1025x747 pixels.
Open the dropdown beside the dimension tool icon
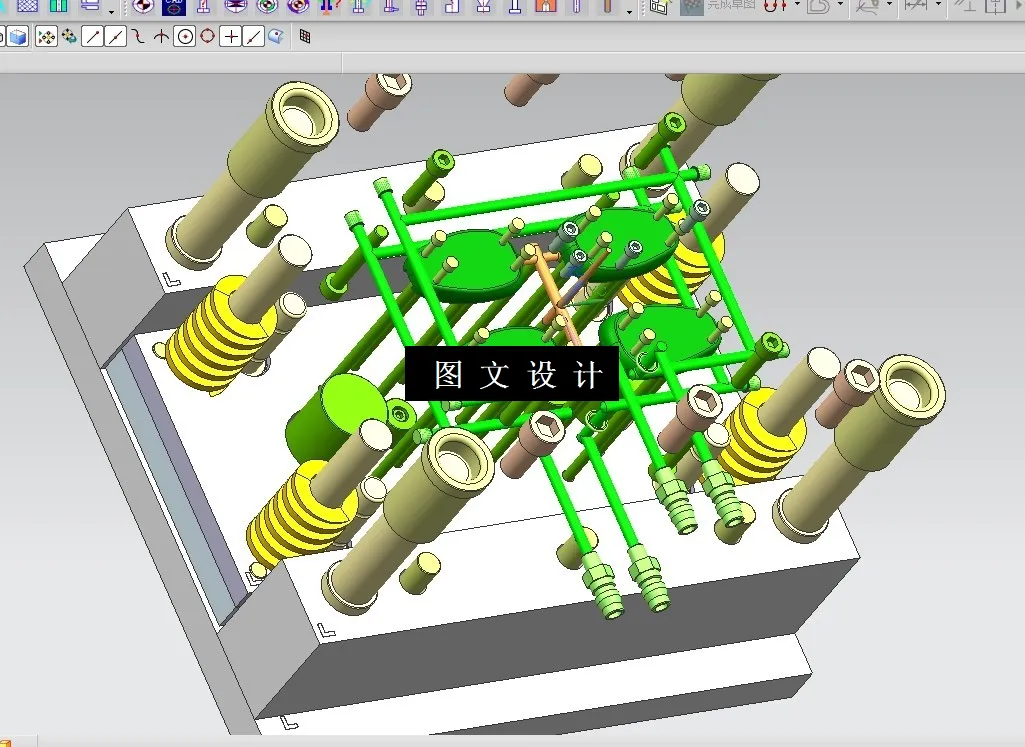click(x=937, y=8)
